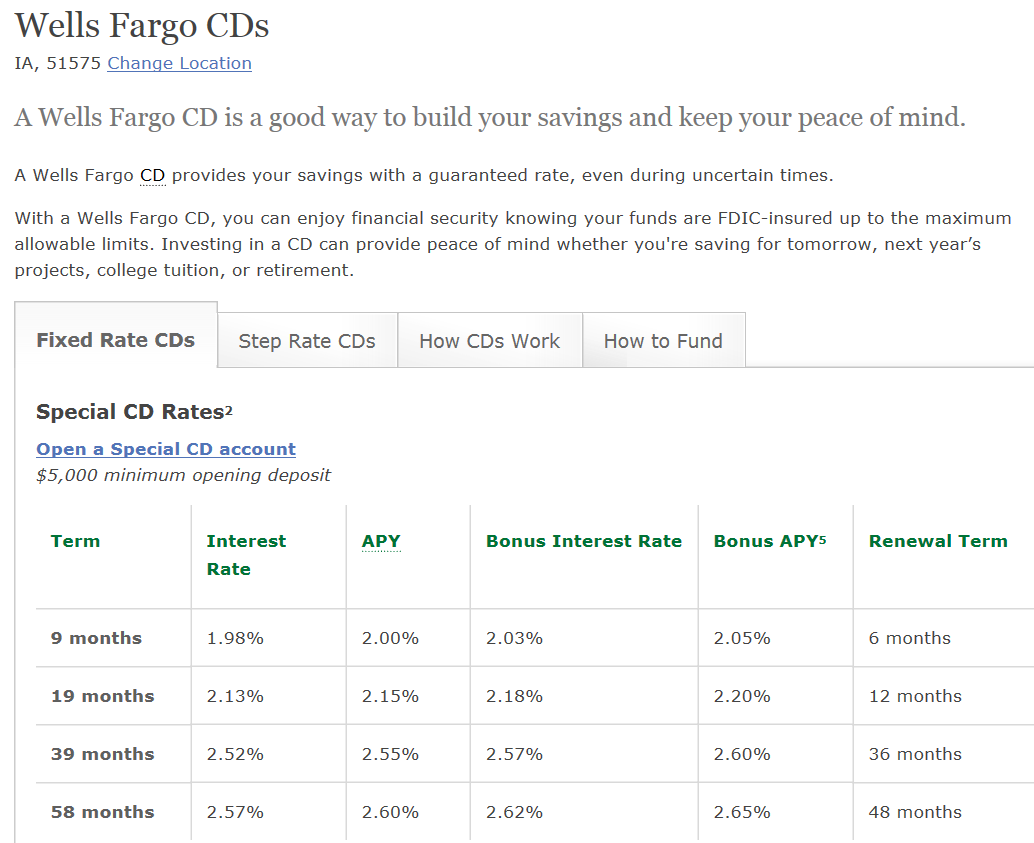Click the IA, 51575 location text

pyautogui.click(x=57, y=63)
